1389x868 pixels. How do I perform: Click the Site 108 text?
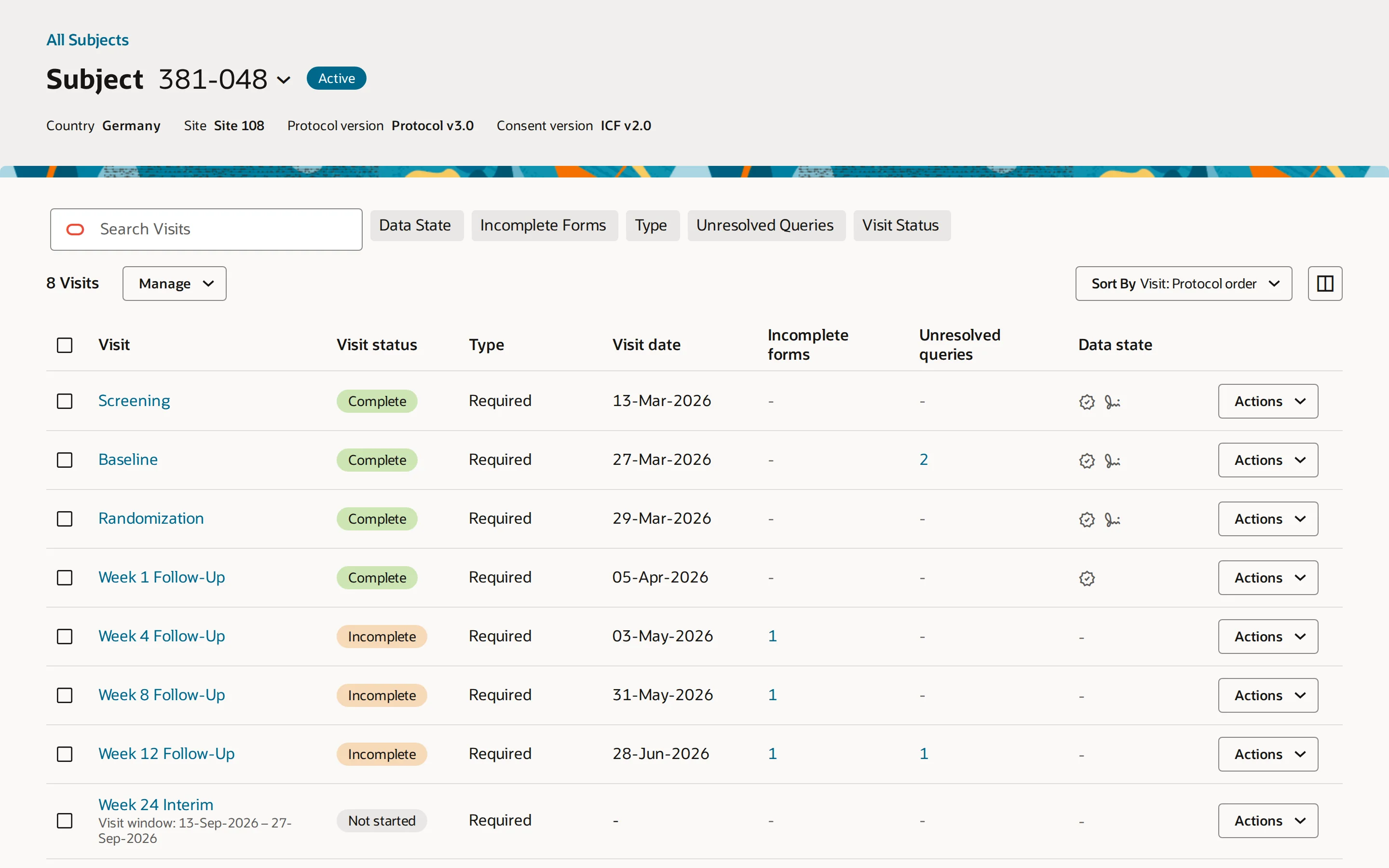[x=239, y=126]
